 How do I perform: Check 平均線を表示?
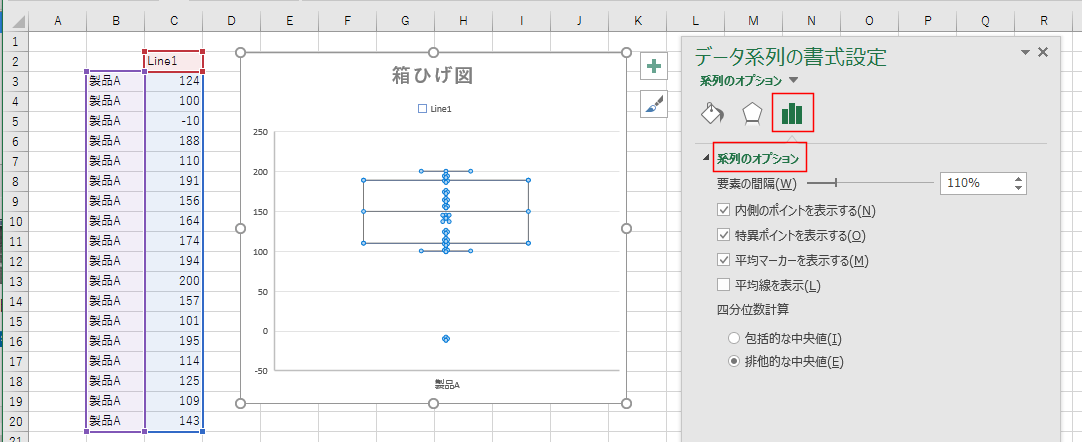[x=724, y=285]
